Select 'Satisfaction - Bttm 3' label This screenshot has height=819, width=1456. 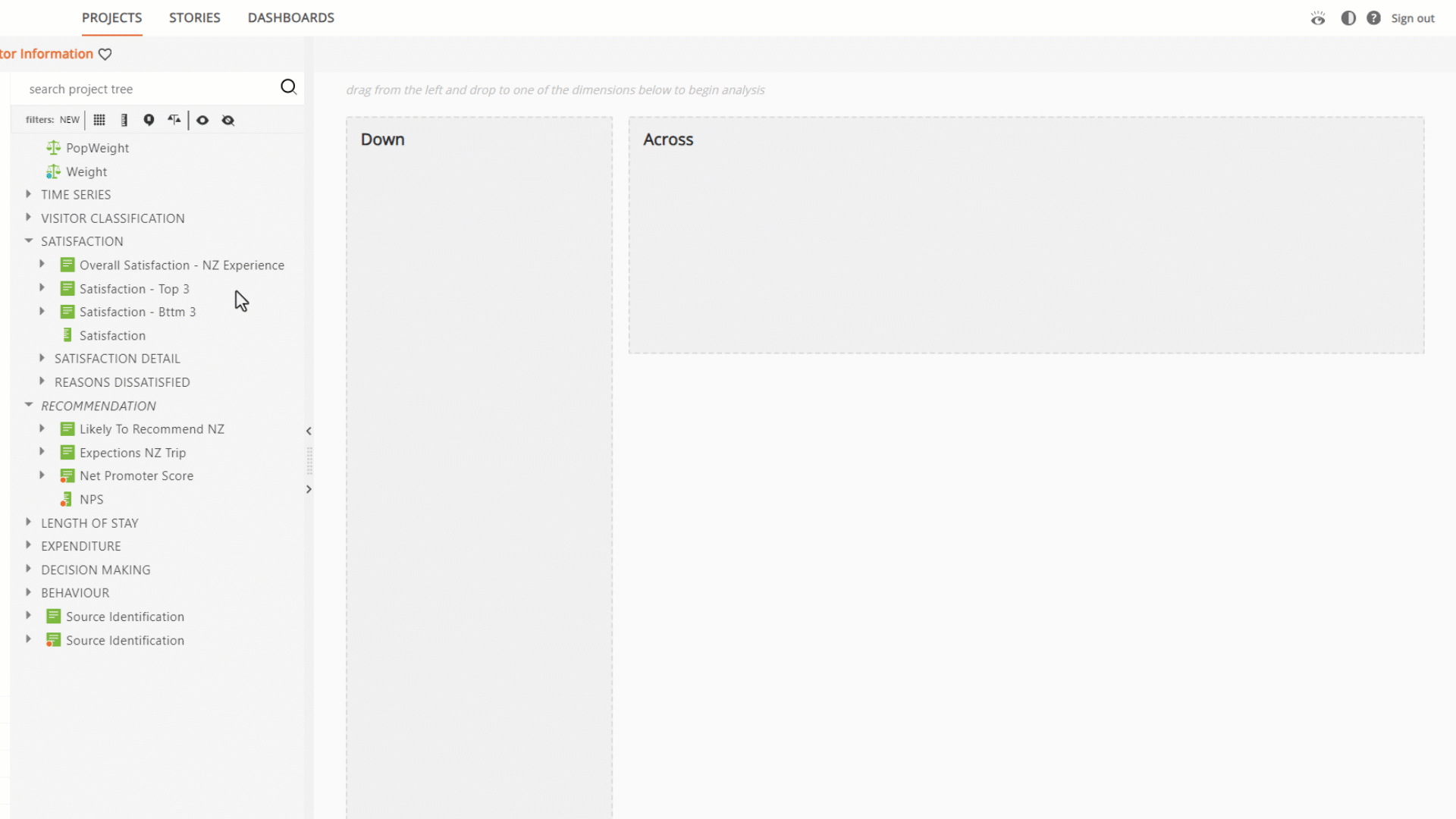[x=137, y=312]
